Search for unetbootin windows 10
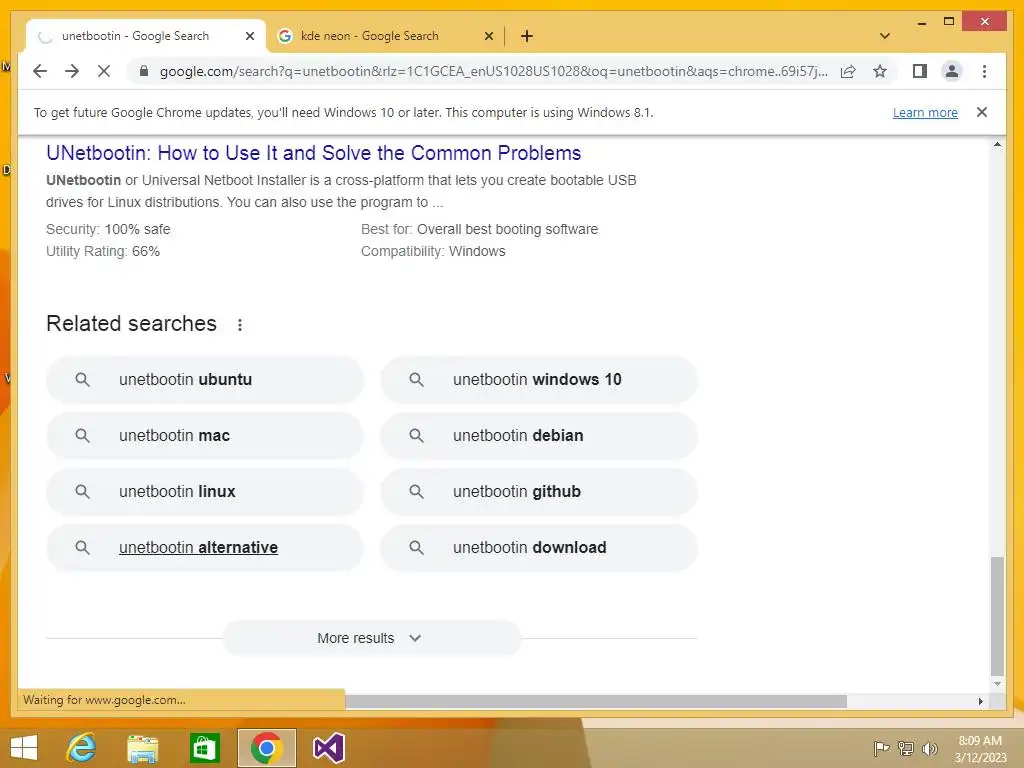 coord(539,379)
